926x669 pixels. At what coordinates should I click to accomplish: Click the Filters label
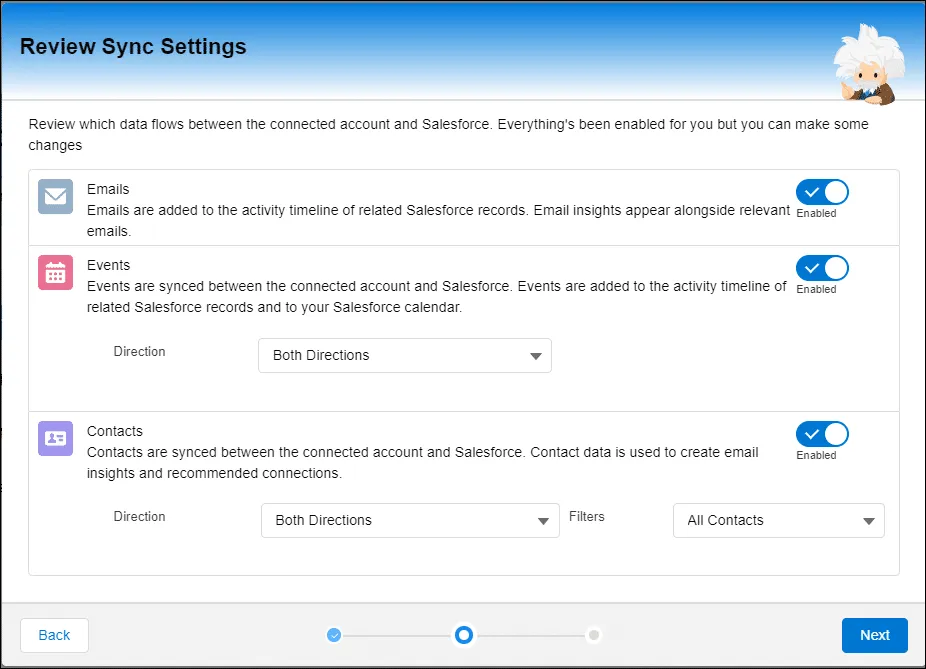point(587,516)
